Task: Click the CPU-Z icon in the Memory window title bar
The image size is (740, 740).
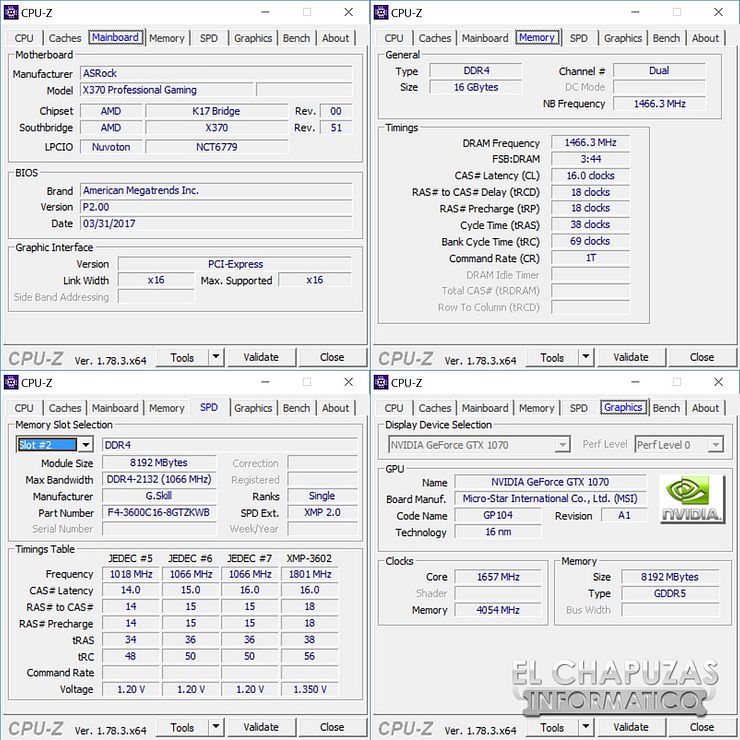Action: tap(381, 13)
